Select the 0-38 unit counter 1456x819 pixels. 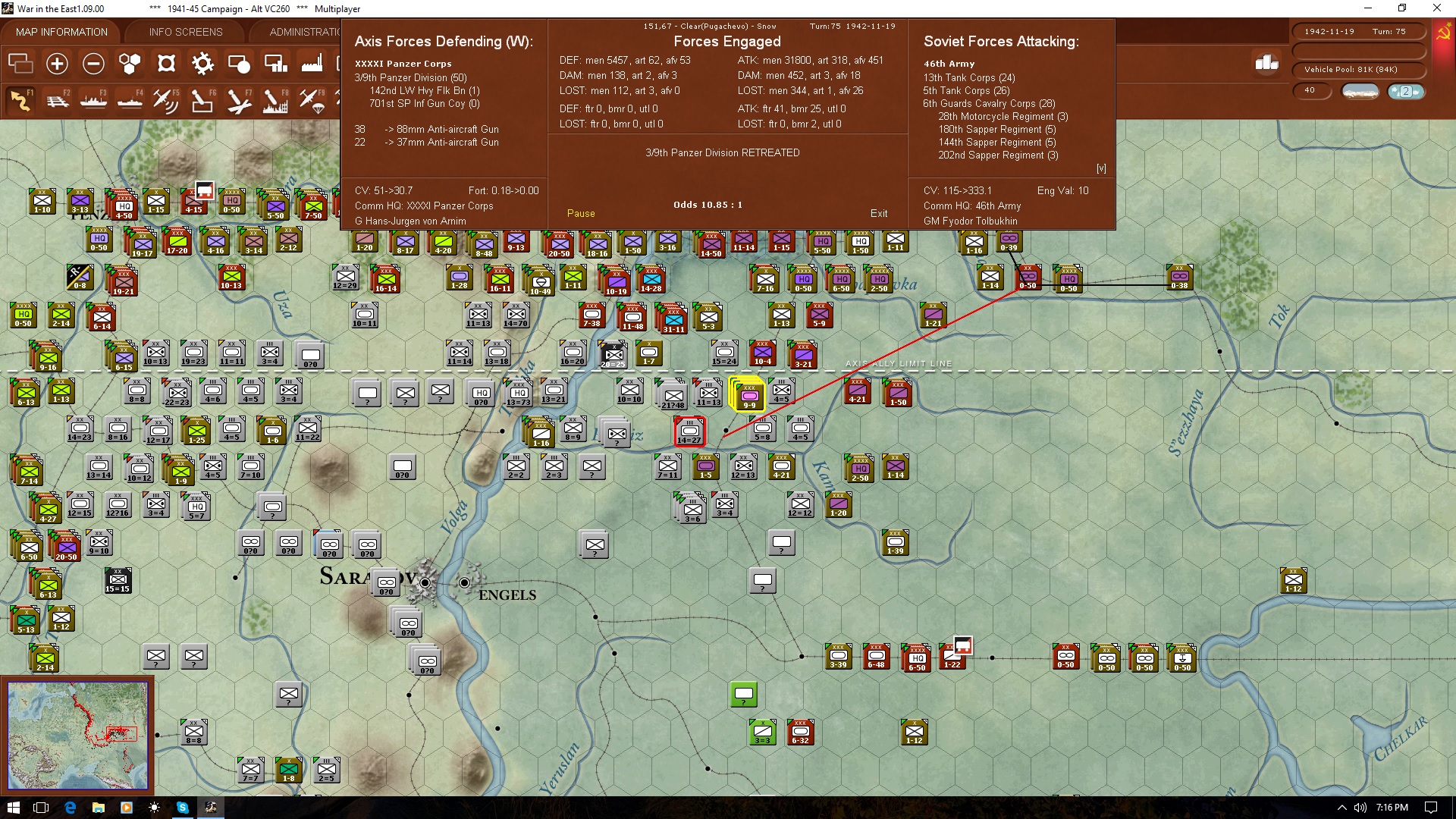(x=1180, y=278)
